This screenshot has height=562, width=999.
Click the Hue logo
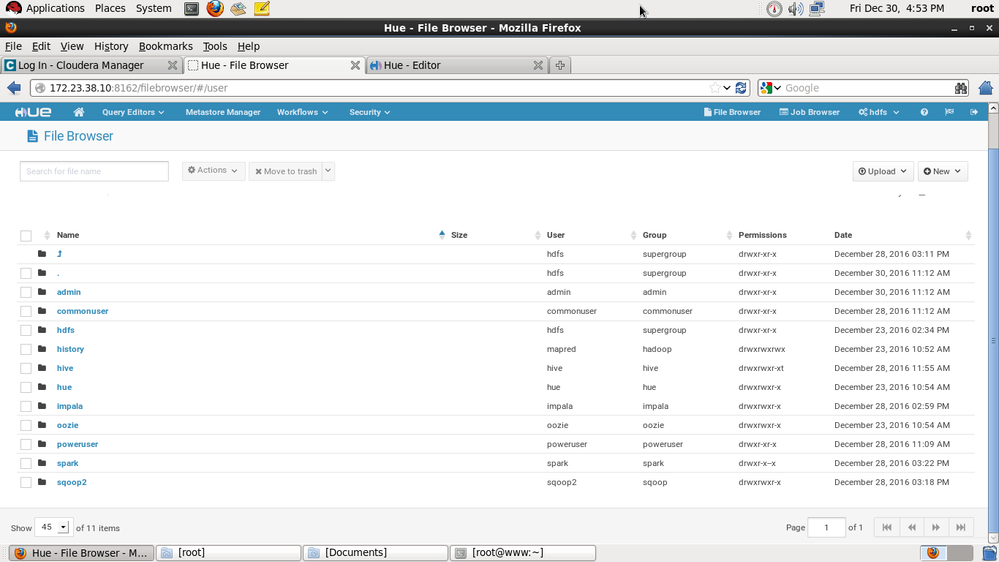point(33,112)
